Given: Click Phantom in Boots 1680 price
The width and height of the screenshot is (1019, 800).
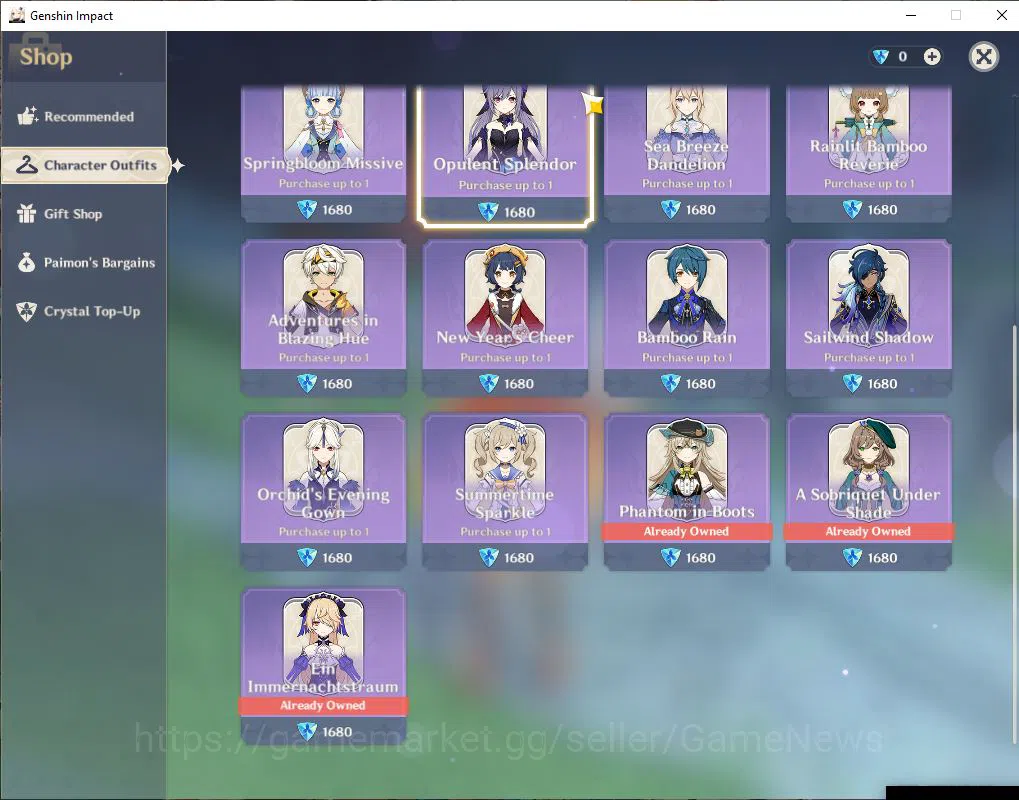Looking at the screenshot, I should 687,558.
